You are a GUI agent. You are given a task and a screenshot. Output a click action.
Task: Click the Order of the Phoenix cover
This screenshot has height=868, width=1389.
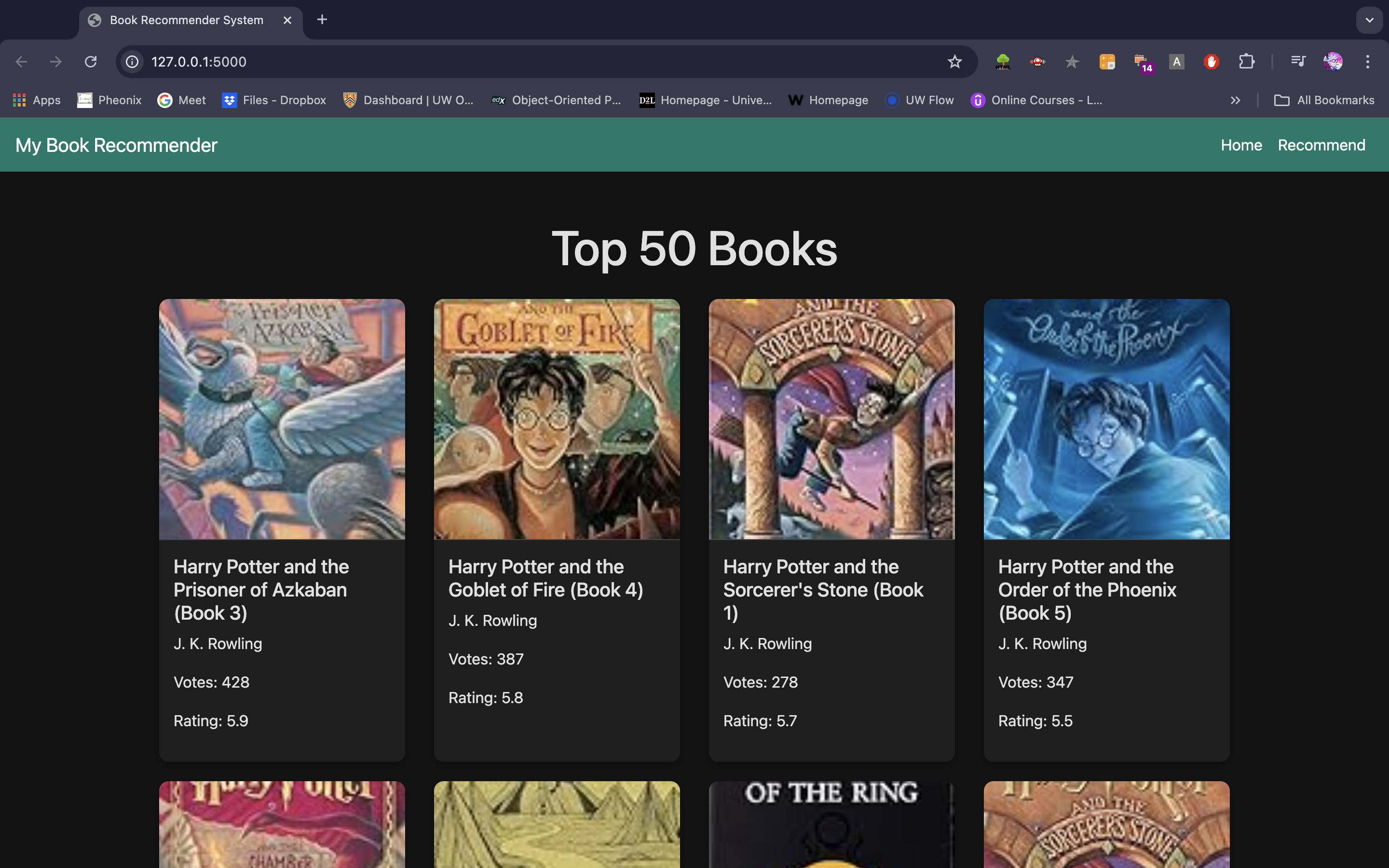pyautogui.click(x=1106, y=419)
